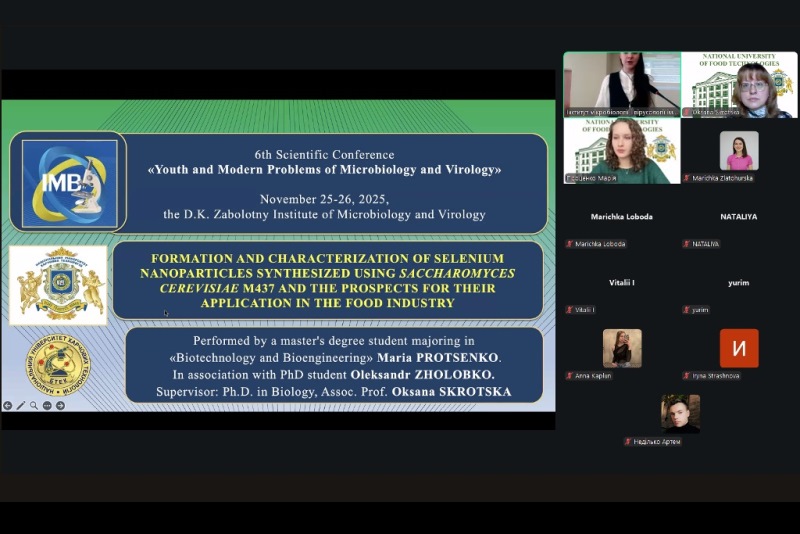
Task: Select Oksana Skrotska's video tile
Action: click(739, 85)
